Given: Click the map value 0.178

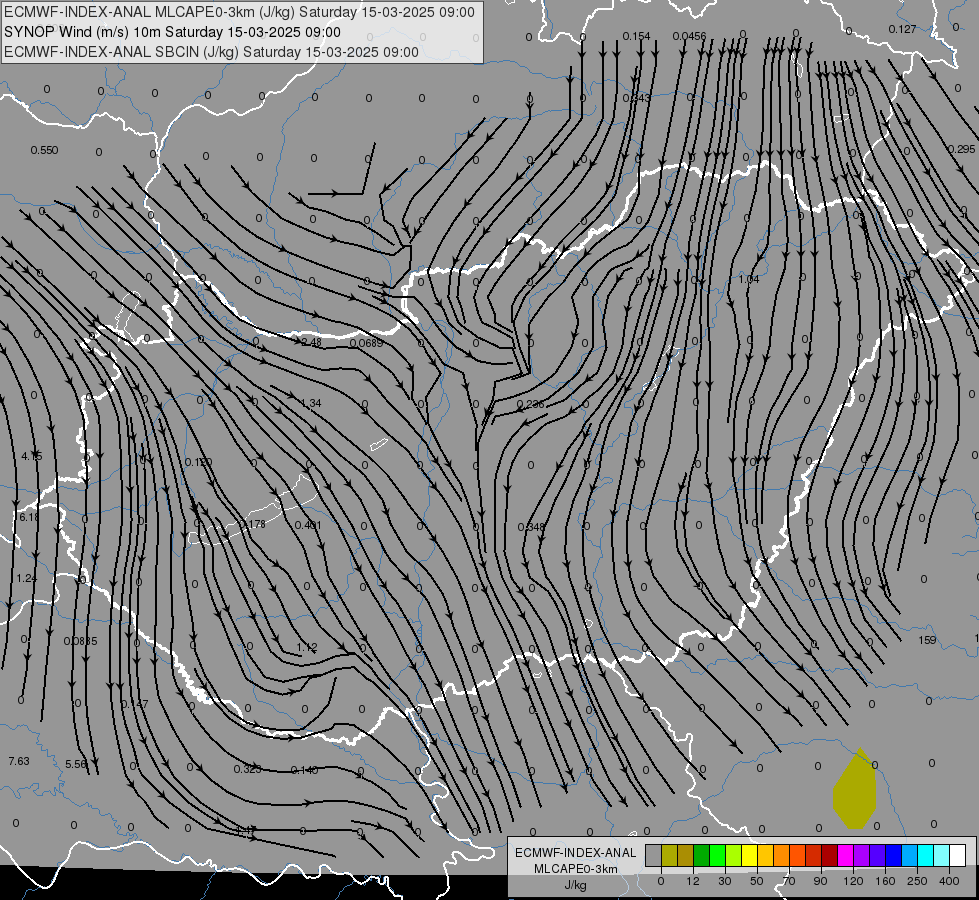Looking at the screenshot, I should [x=252, y=524].
